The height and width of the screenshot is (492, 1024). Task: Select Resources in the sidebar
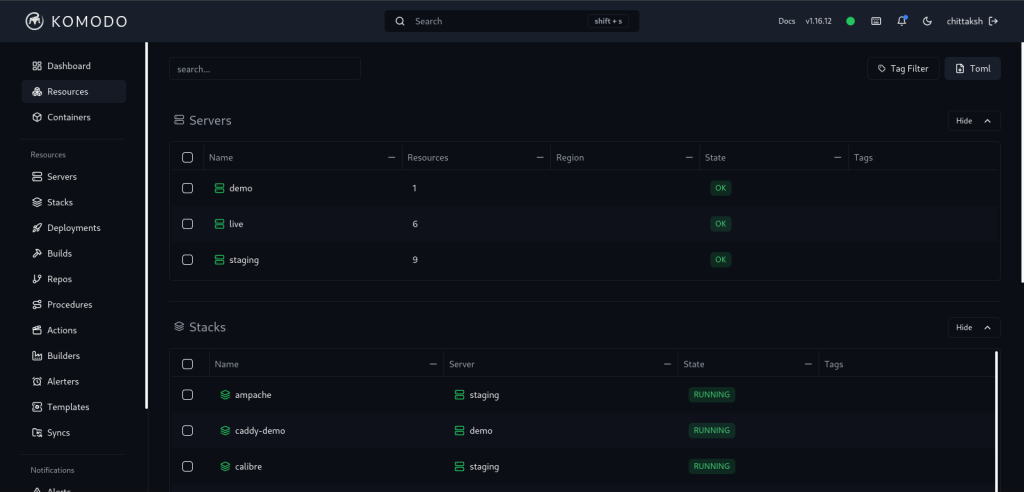click(74, 91)
